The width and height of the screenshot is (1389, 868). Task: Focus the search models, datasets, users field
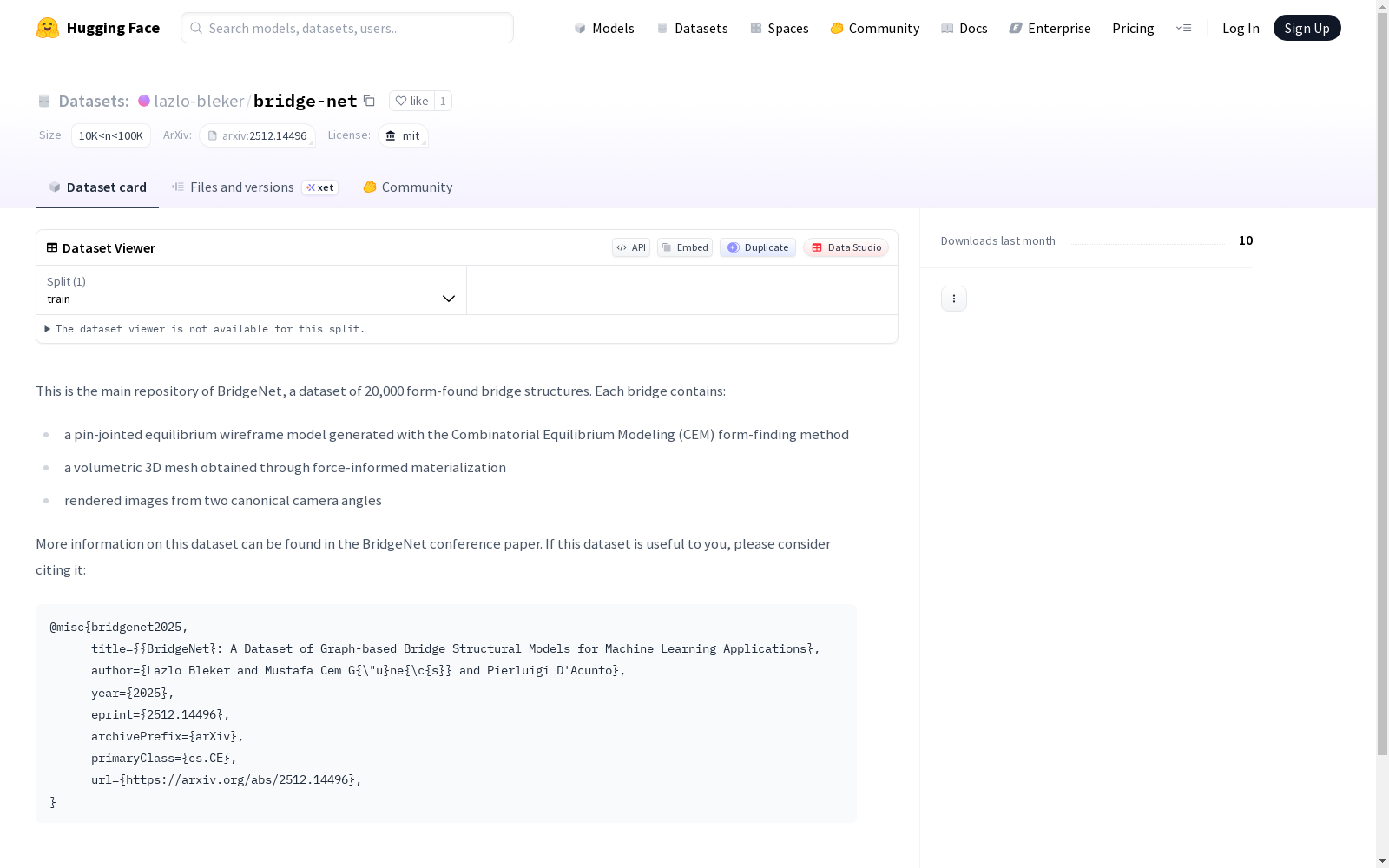pyautogui.click(x=347, y=28)
